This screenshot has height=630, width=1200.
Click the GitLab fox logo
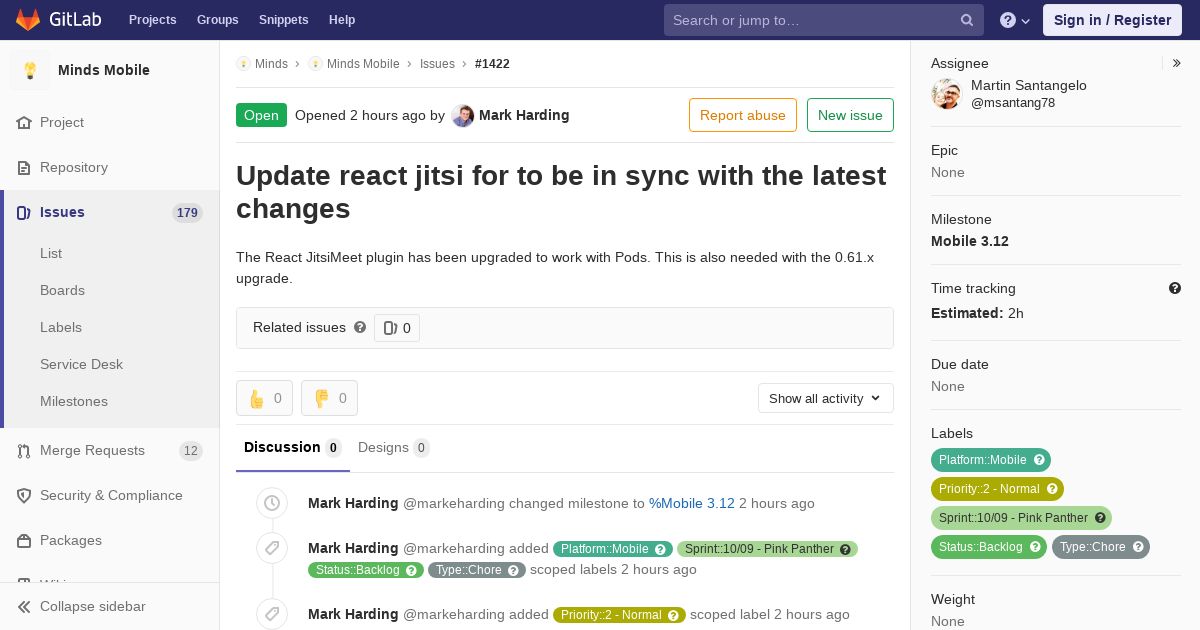coord(28,20)
